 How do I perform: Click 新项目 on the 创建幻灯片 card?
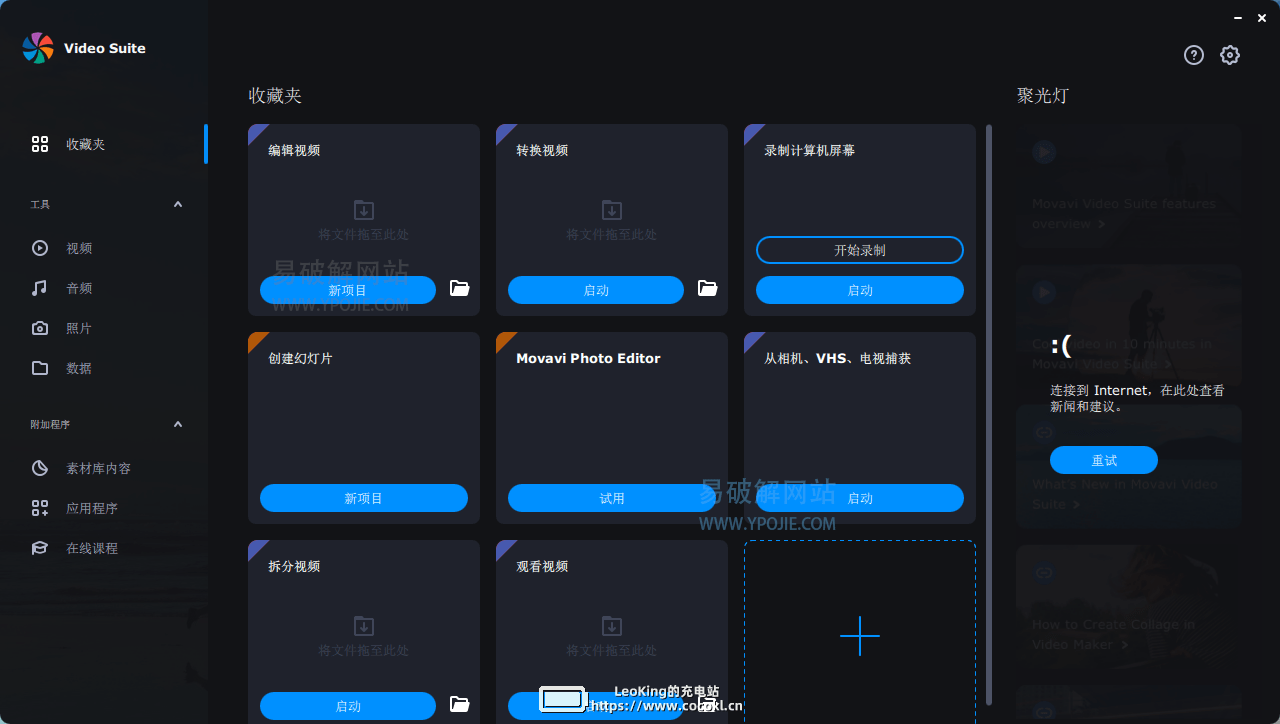pyautogui.click(x=364, y=498)
